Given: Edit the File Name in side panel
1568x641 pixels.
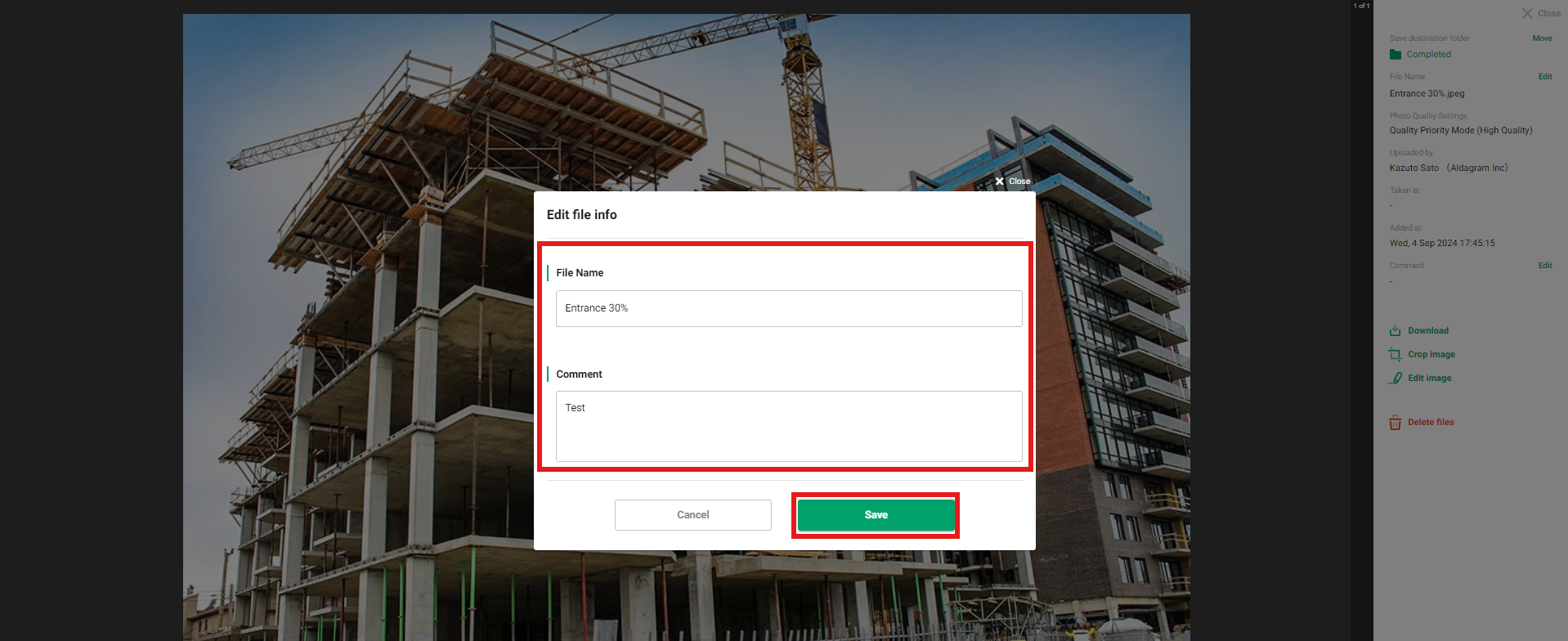Looking at the screenshot, I should (1545, 77).
